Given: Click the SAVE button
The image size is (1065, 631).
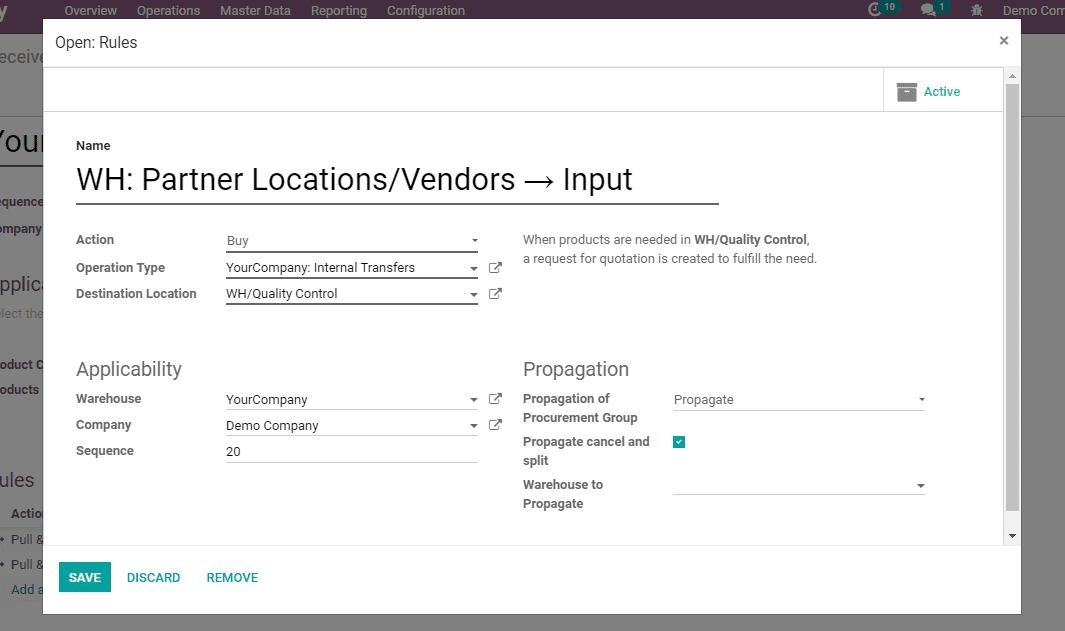Looking at the screenshot, I should 85,577.
